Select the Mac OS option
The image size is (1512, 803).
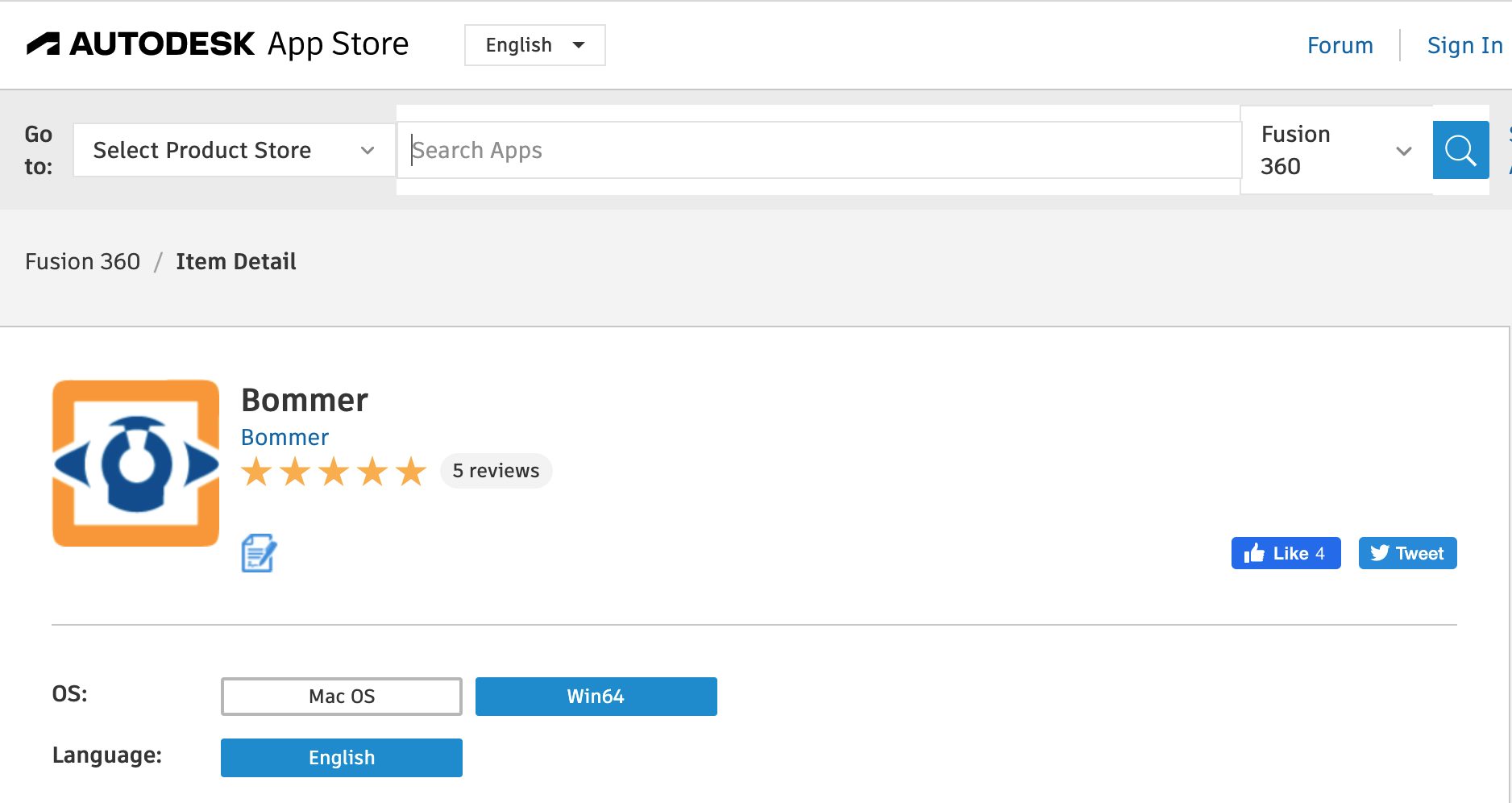(x=342, y=697)
